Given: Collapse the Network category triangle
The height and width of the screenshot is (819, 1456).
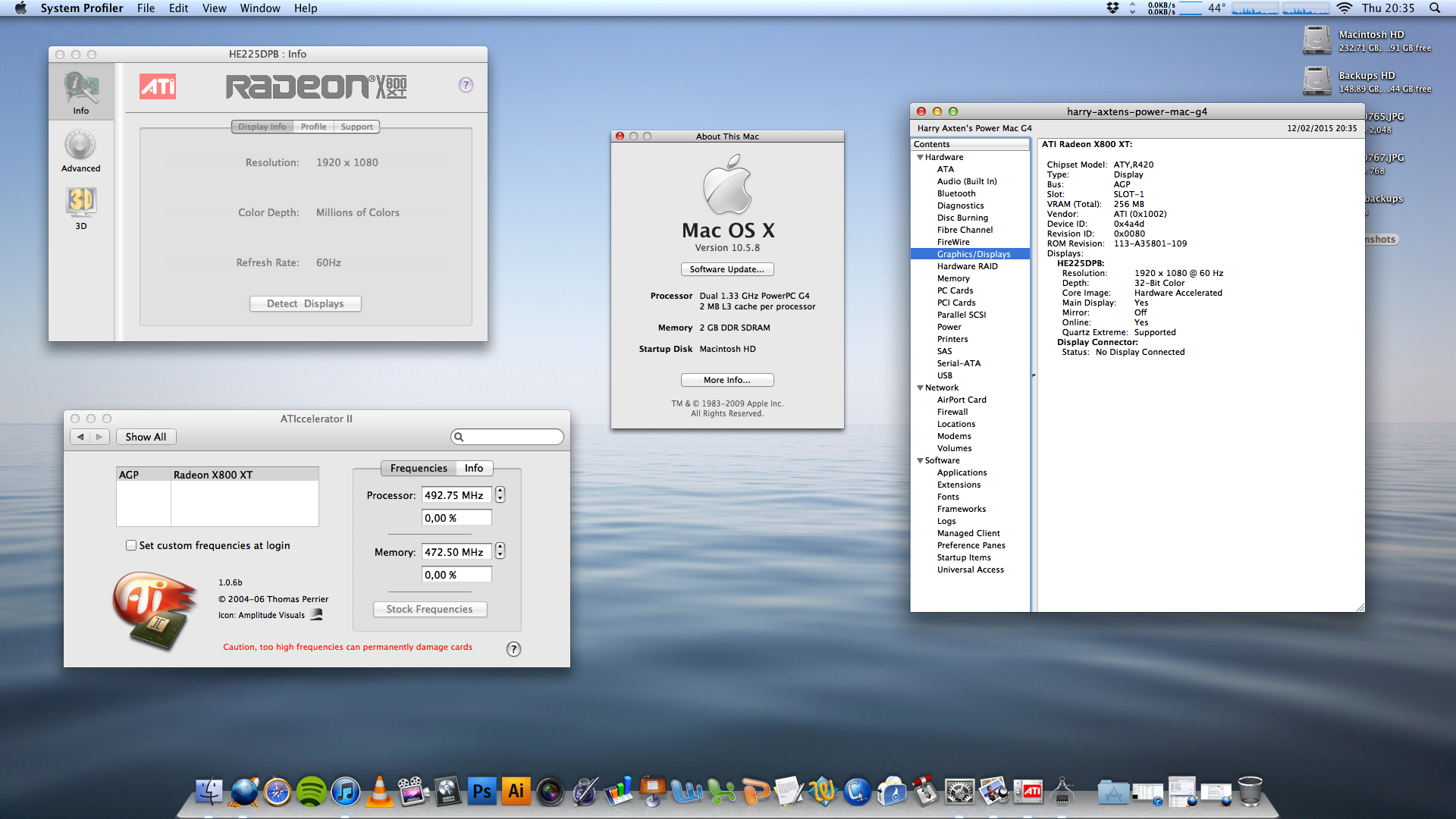Looking at the screenshot, I should coord(920,388).
